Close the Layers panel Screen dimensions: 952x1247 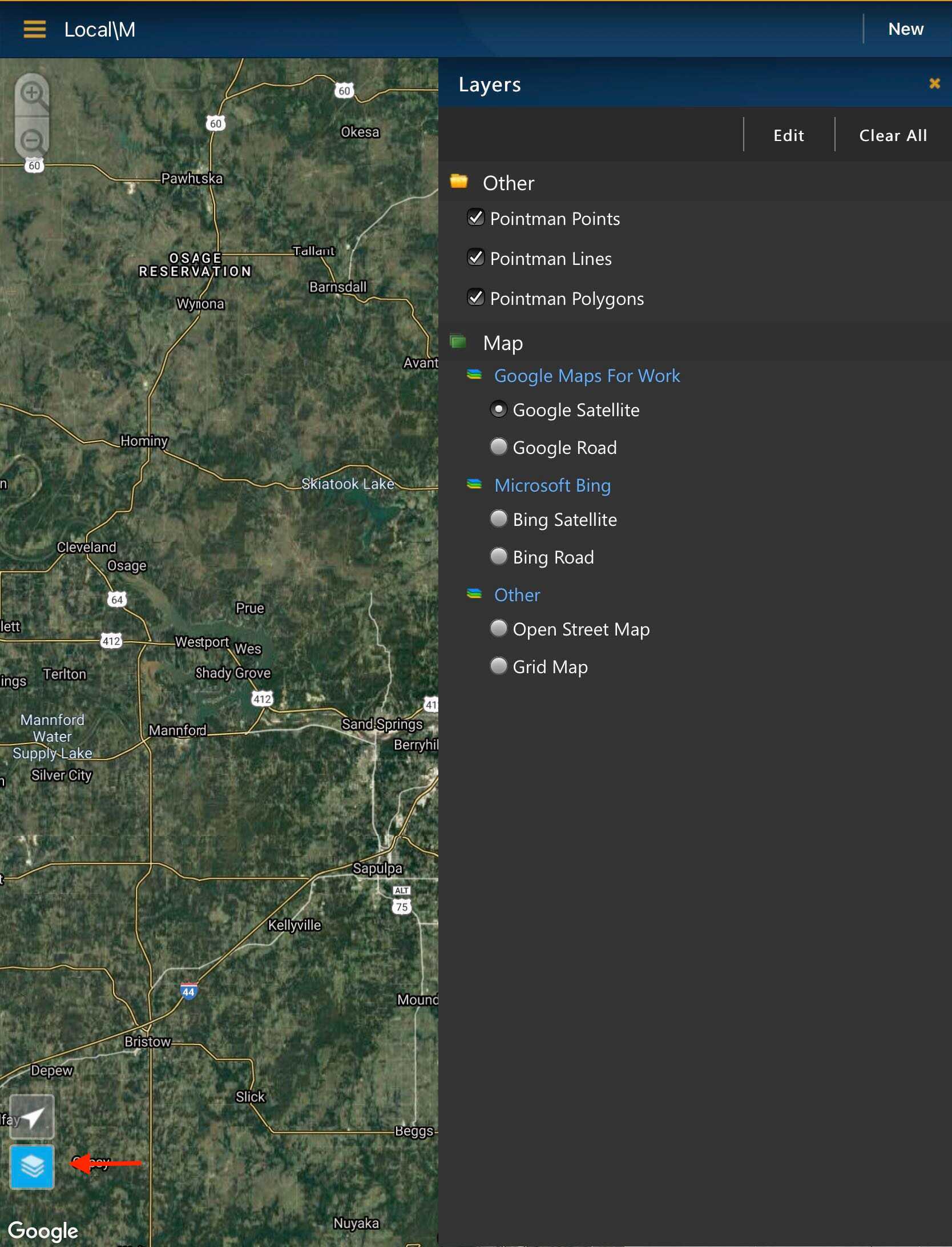coord(934,84)
